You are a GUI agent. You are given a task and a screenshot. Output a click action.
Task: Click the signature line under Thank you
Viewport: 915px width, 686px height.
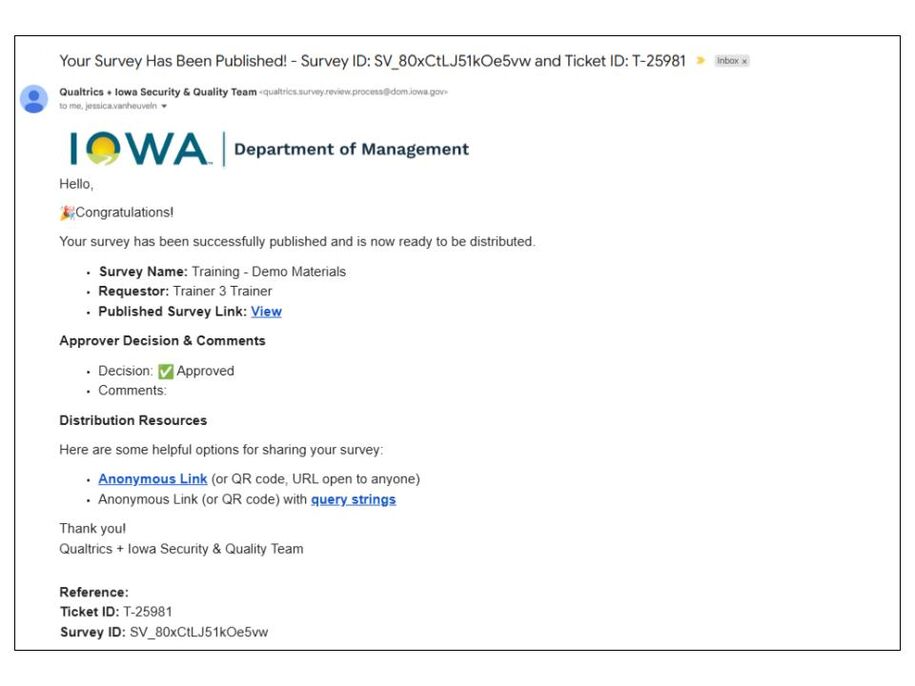pyautogui.click(x=181, y=549)
